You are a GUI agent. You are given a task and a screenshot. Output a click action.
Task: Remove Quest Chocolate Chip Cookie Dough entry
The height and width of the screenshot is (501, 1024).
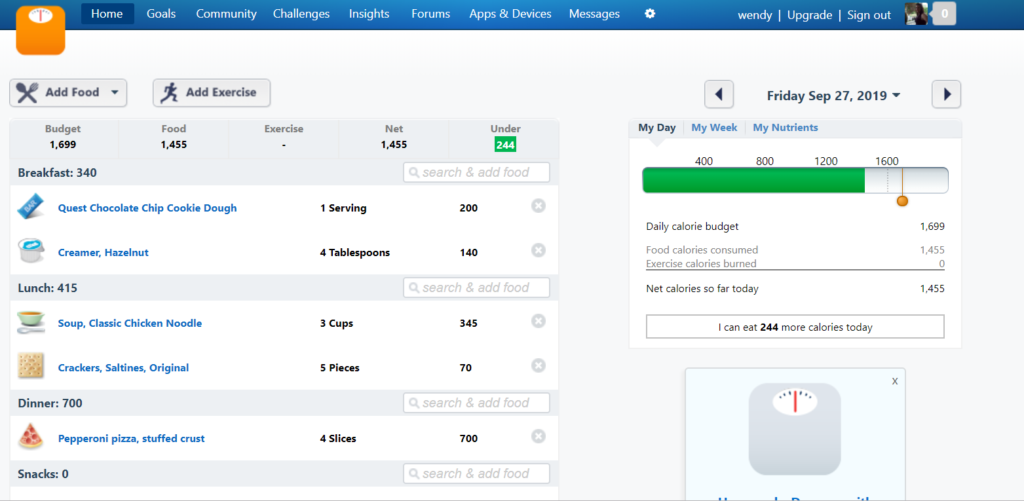pyautogui.click(x=538, y=206)
